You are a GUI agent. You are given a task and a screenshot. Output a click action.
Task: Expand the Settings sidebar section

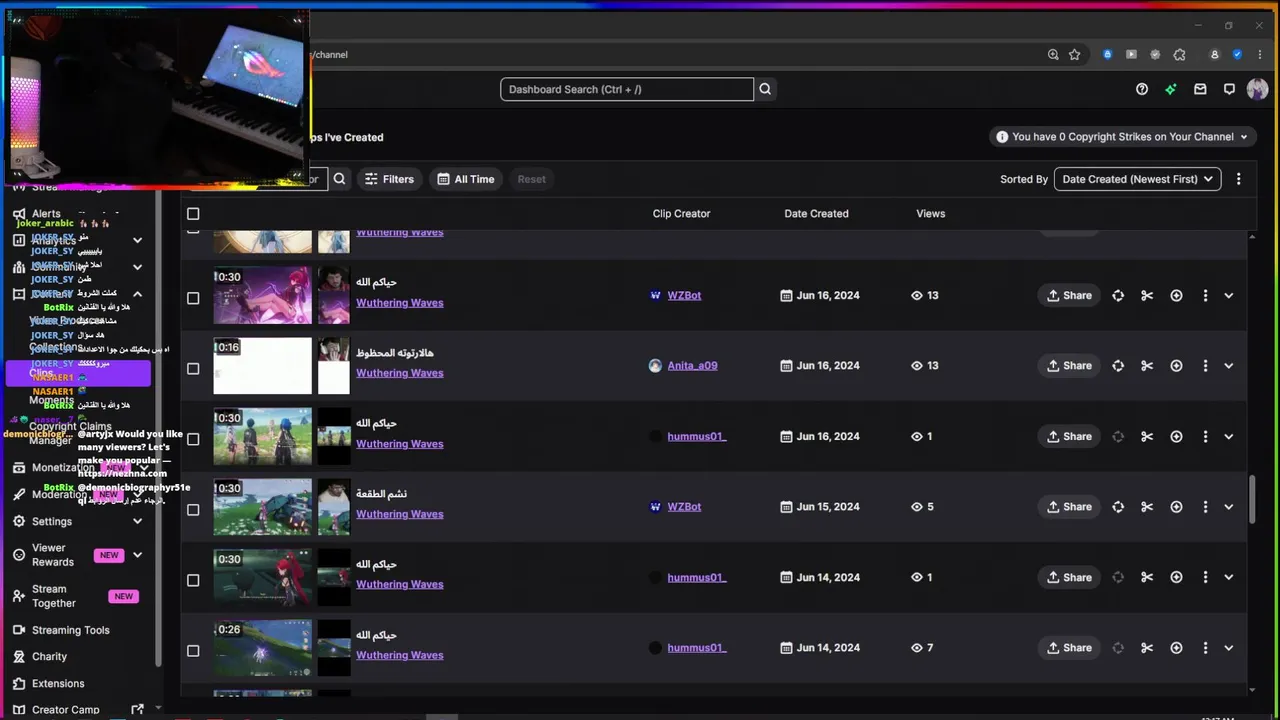(137, 521)
